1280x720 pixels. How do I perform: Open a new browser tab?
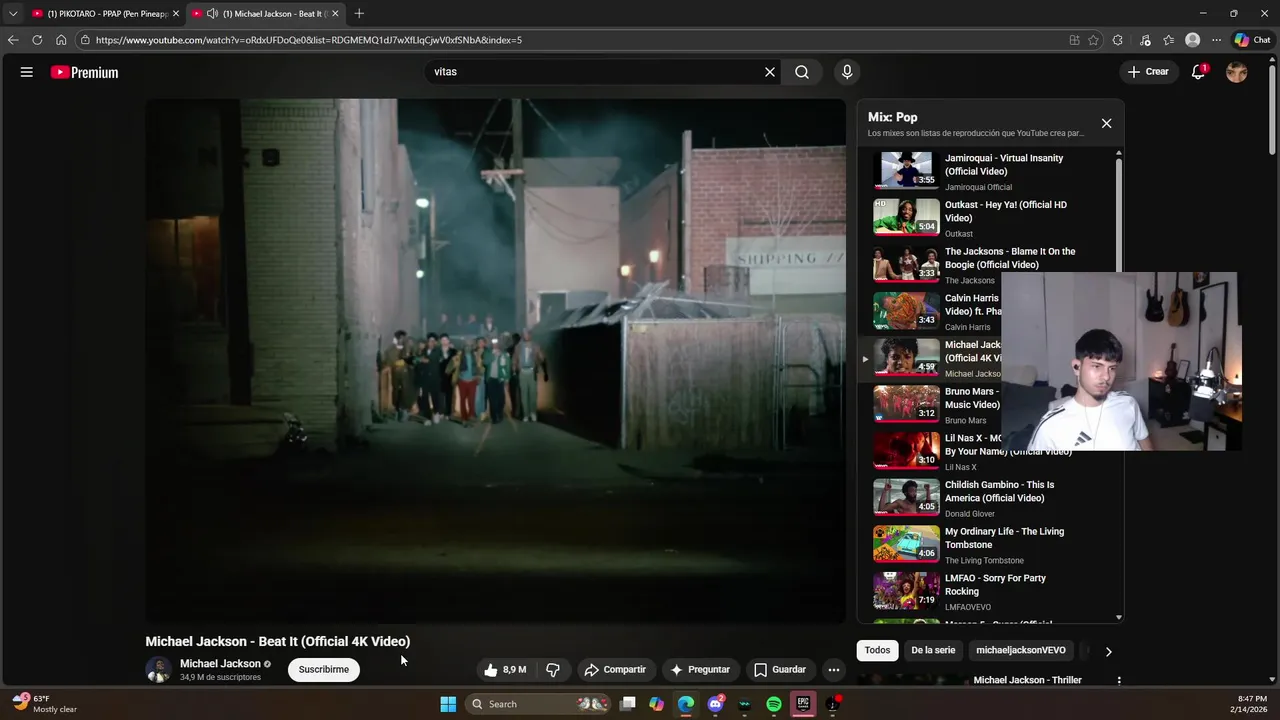(x=359, y=13)
